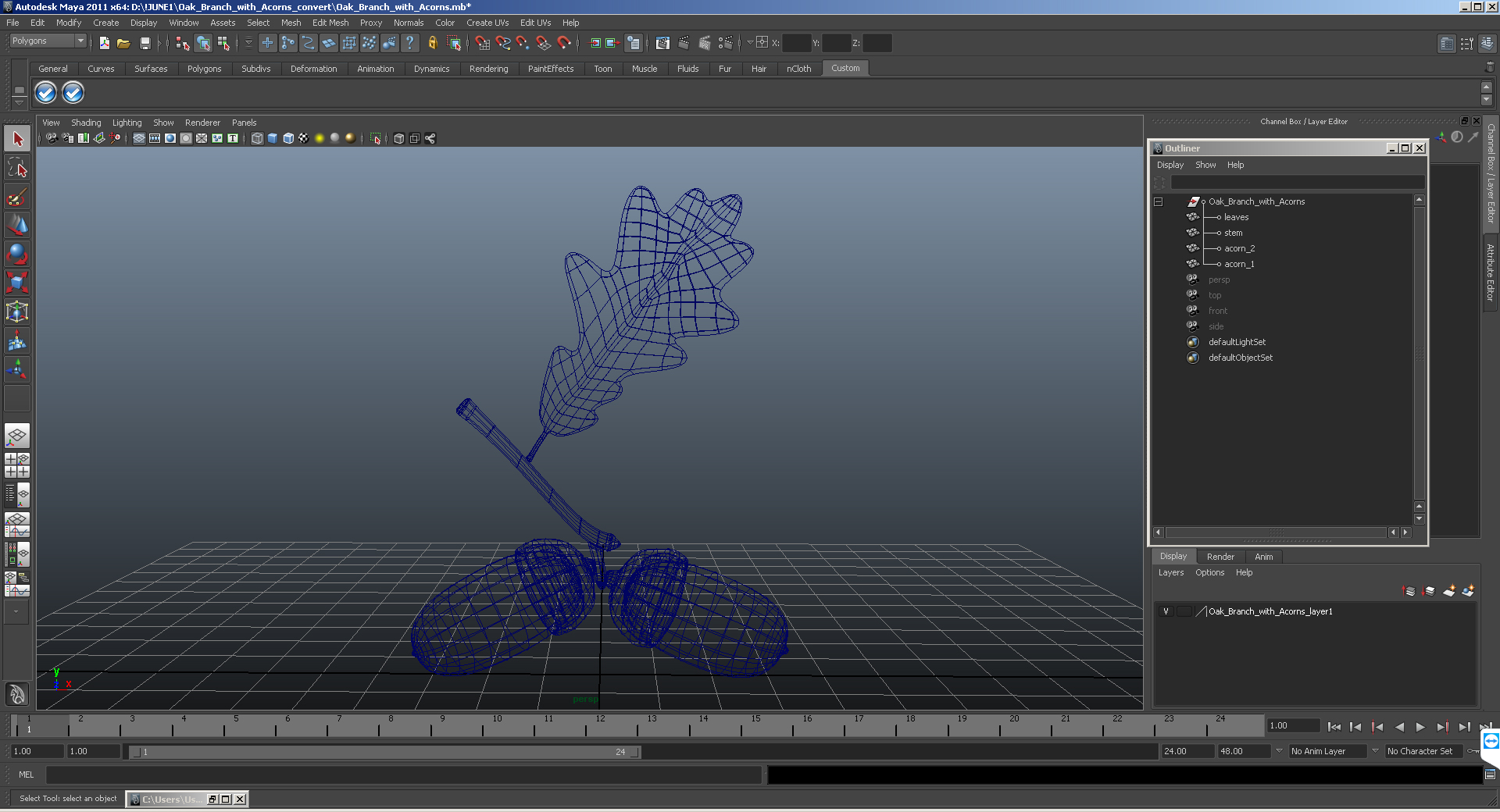1500x812 pixels.
Task: Open the Script Editor icon at bottom right
Action: click(x=1490, y=775)
